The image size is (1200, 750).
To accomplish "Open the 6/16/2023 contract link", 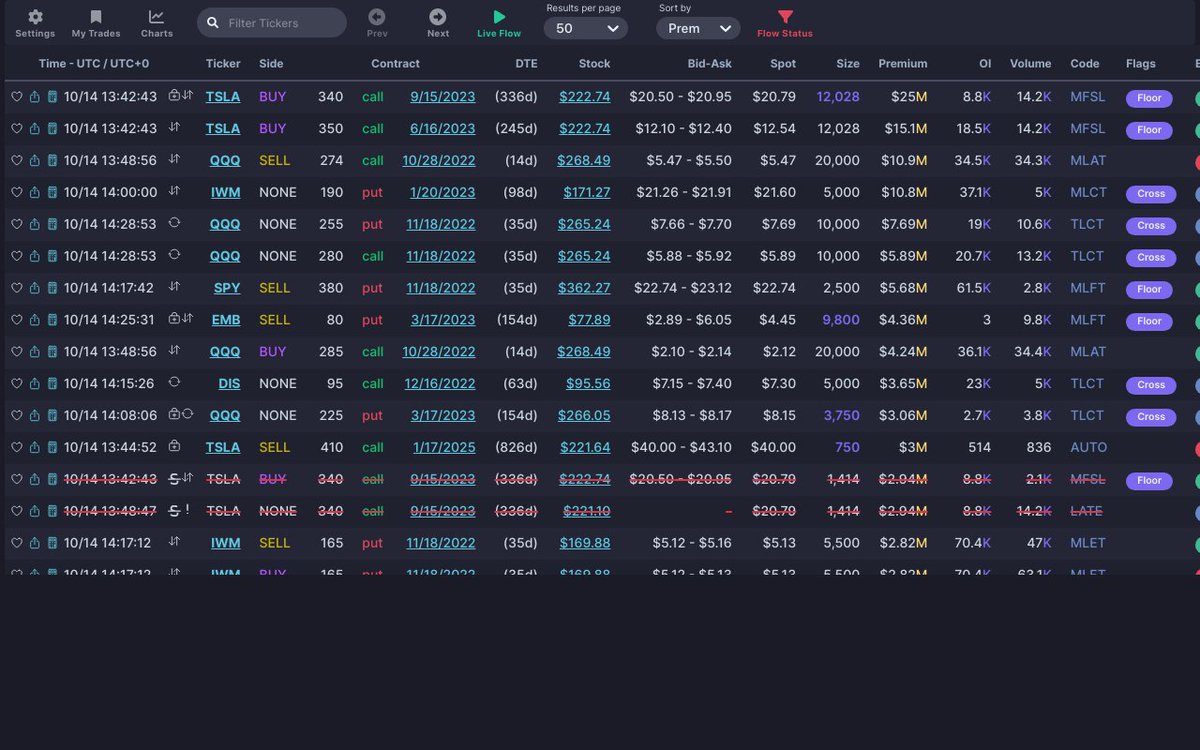I will [x=443, y=129].
